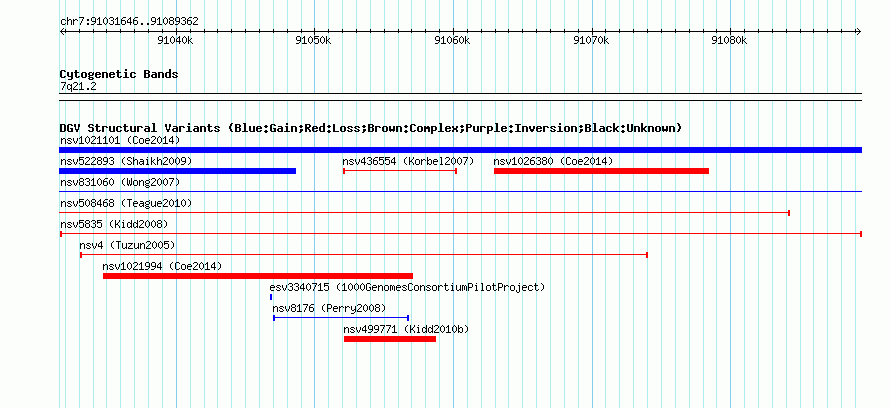The height and width of the screenshot is (408, 890).
Task: Click the 91040k ruler tick label
Action: point(175,40)
